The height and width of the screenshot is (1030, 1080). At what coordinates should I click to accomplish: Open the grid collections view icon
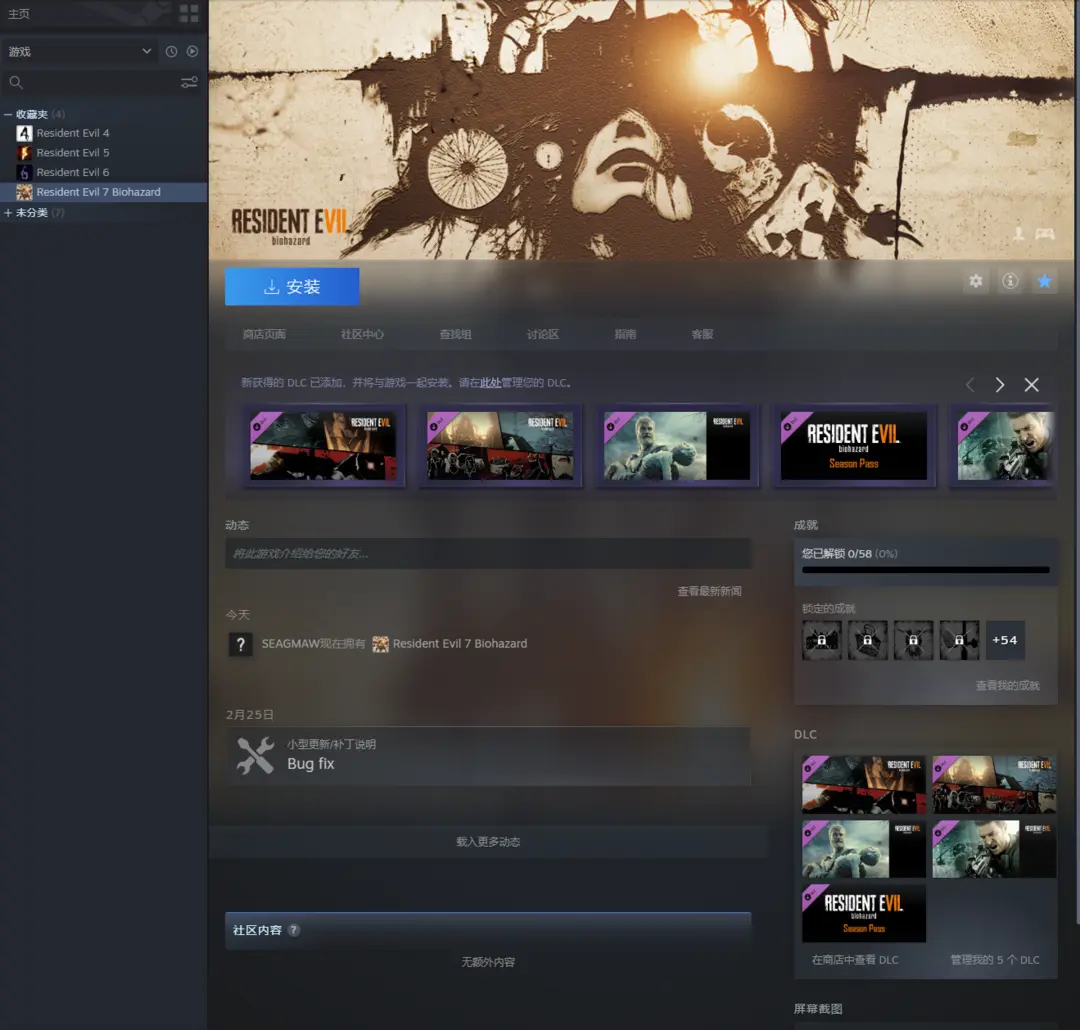pos(189,14)
